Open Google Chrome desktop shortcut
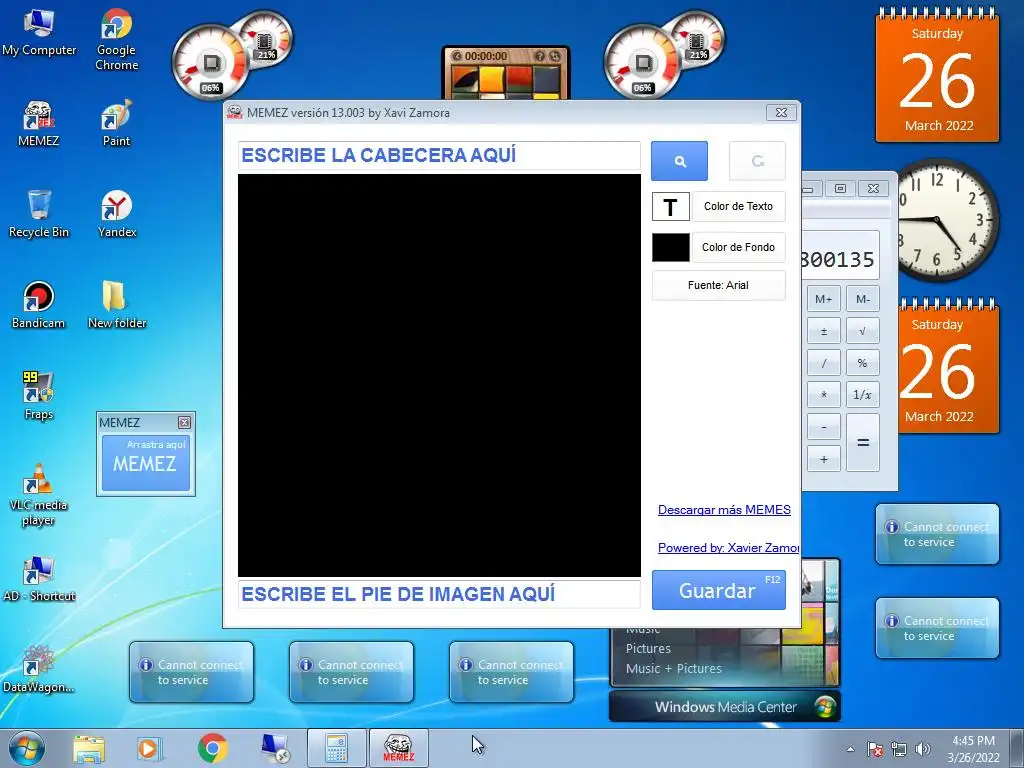Screen dimensions: 1024x768 [x=116, y=39]
